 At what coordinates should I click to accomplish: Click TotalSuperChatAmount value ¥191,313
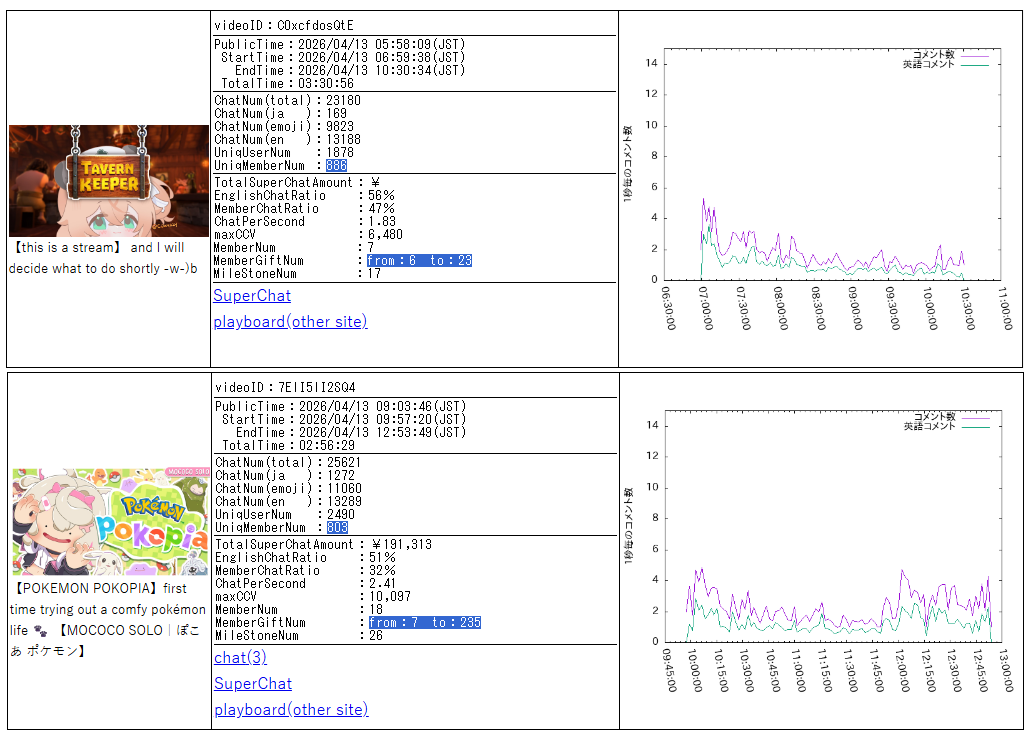(402, 544)
